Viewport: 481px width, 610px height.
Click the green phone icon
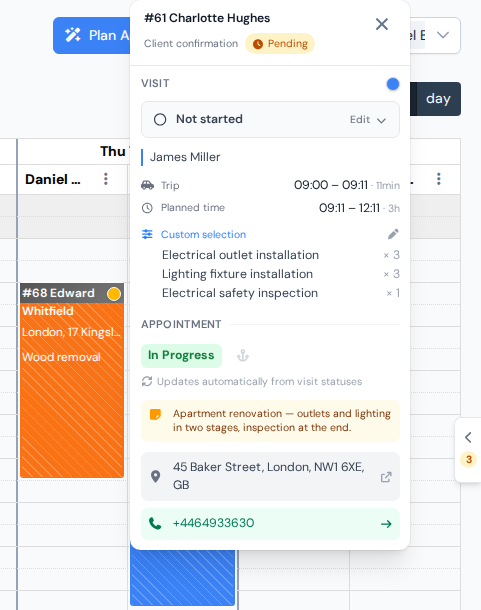[155, 524]
